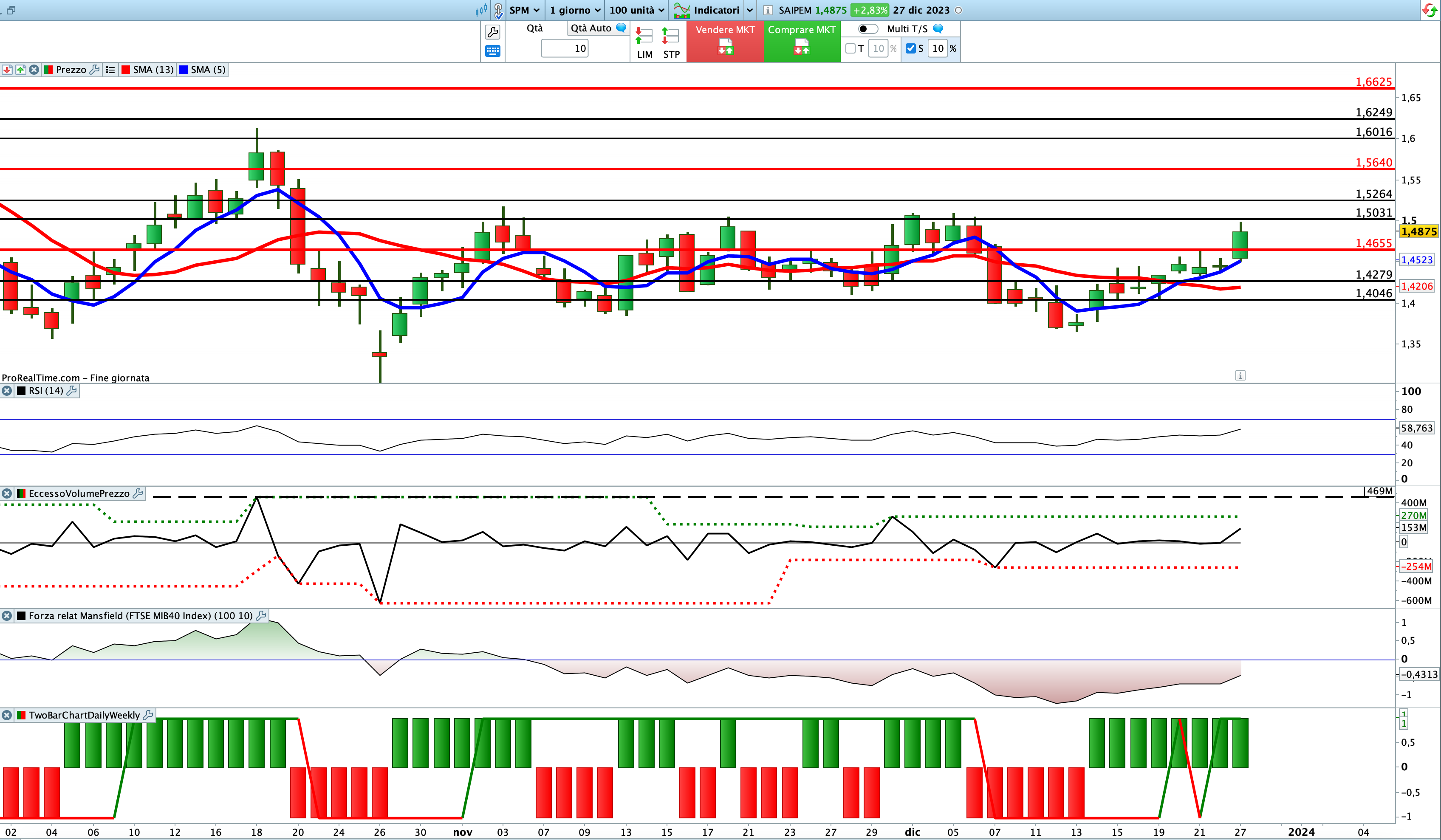Click the 1,5640 red level label
1441x840 pixels.
pos(1373,162)
